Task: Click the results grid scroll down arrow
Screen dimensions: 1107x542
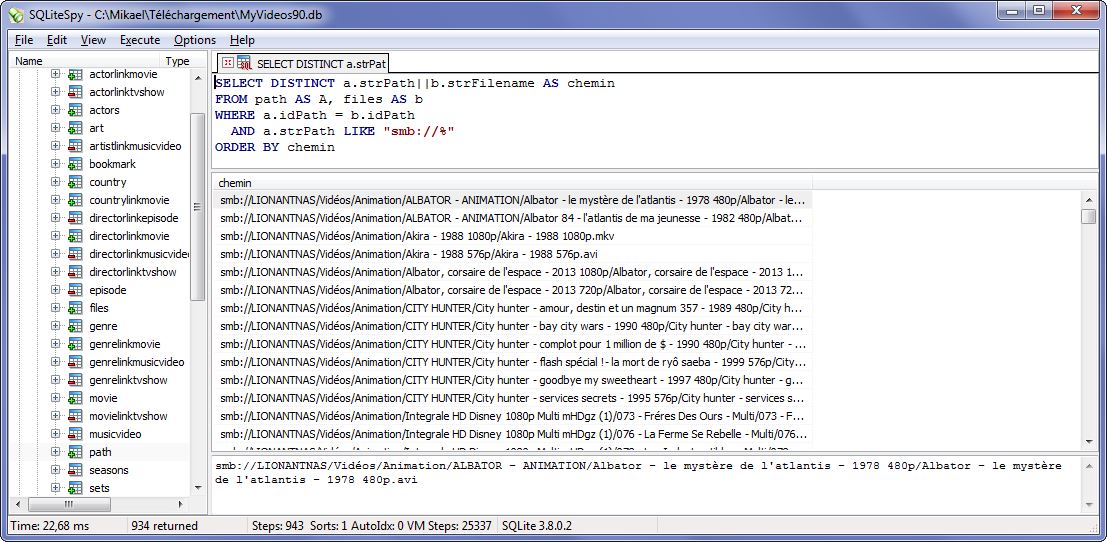Action: point(1089,442)
